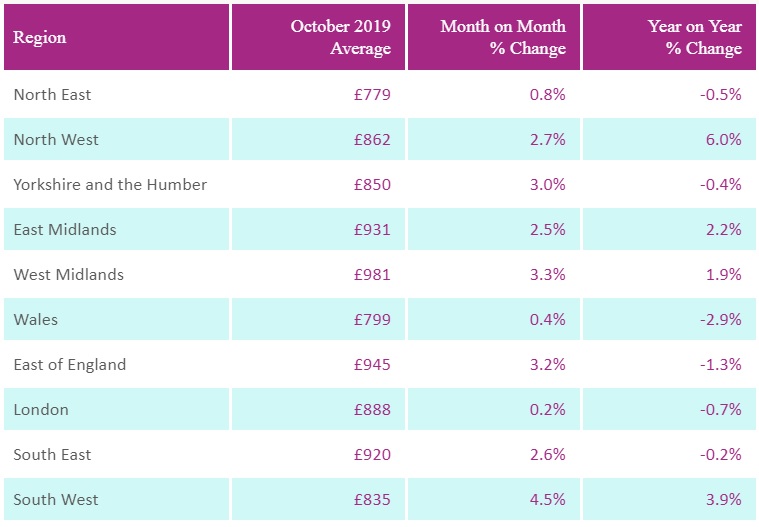Select the London region cell
Image resolution: width=759 pixels, height=527 pixels.
pos(40,410)
